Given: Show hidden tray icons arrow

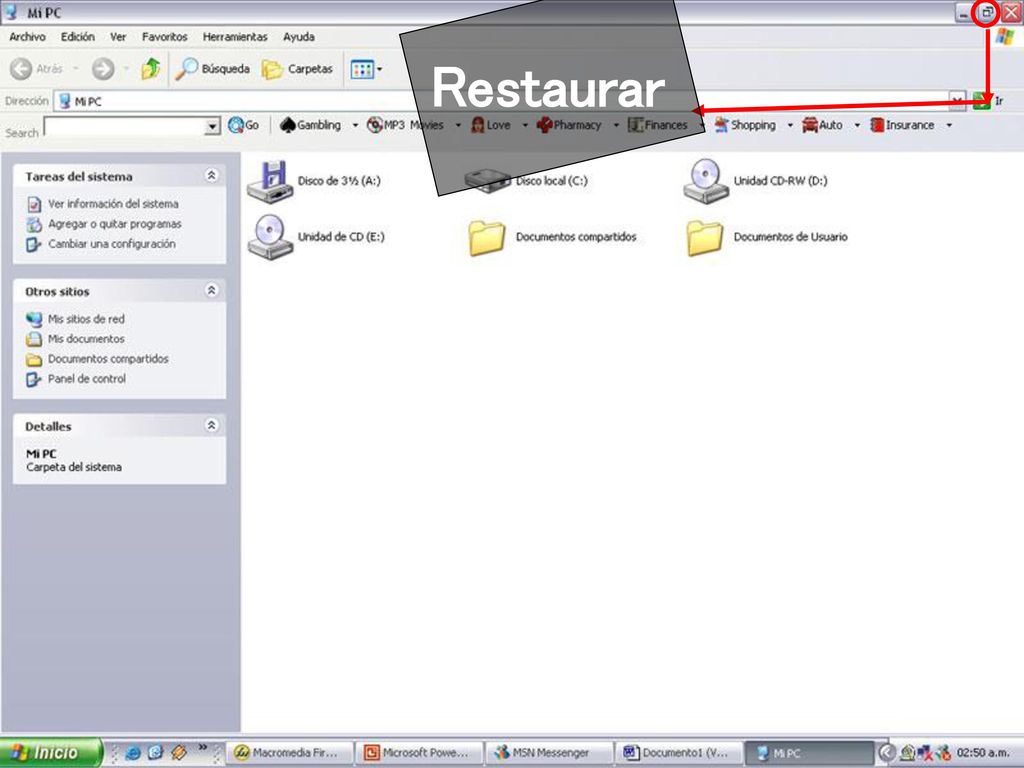Looking at the screenshot, I should [886, 752].
